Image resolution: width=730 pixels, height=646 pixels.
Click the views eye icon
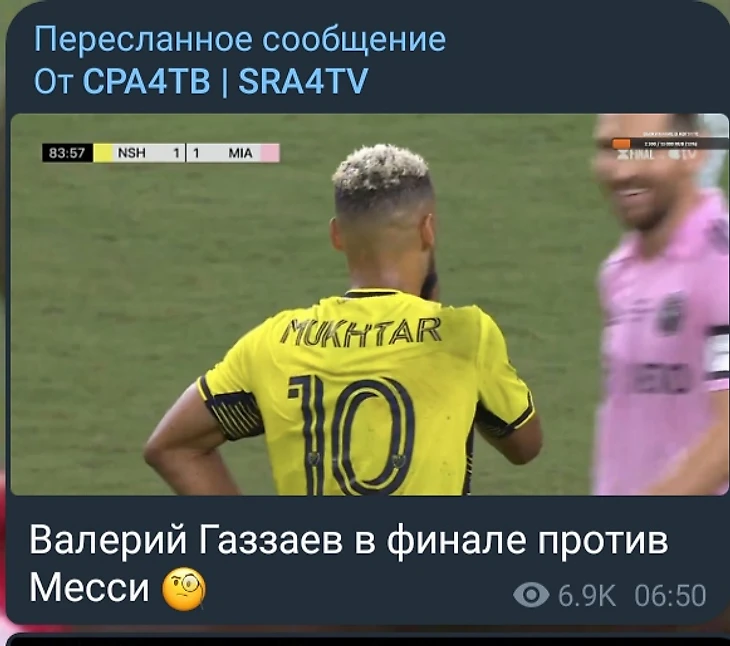531,594
